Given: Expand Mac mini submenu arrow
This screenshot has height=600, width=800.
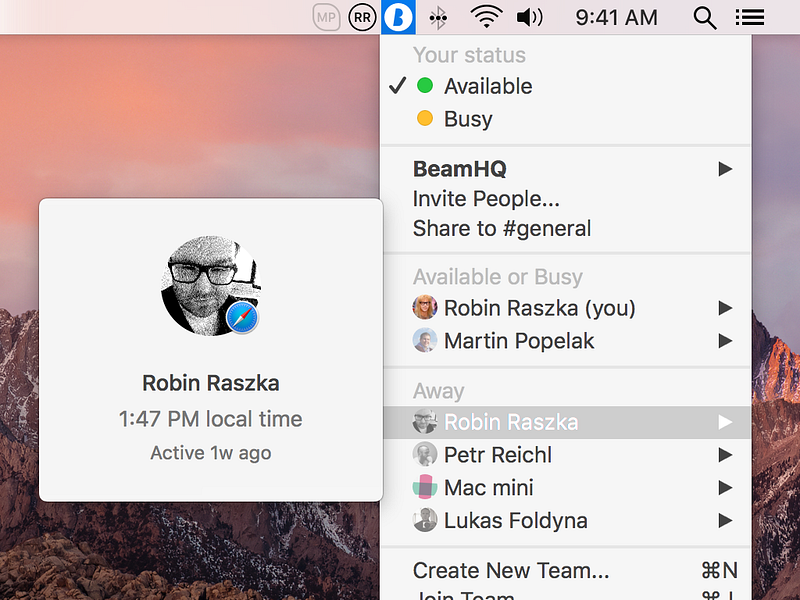Looking at the screenshot, I should [x=725, y=487].
